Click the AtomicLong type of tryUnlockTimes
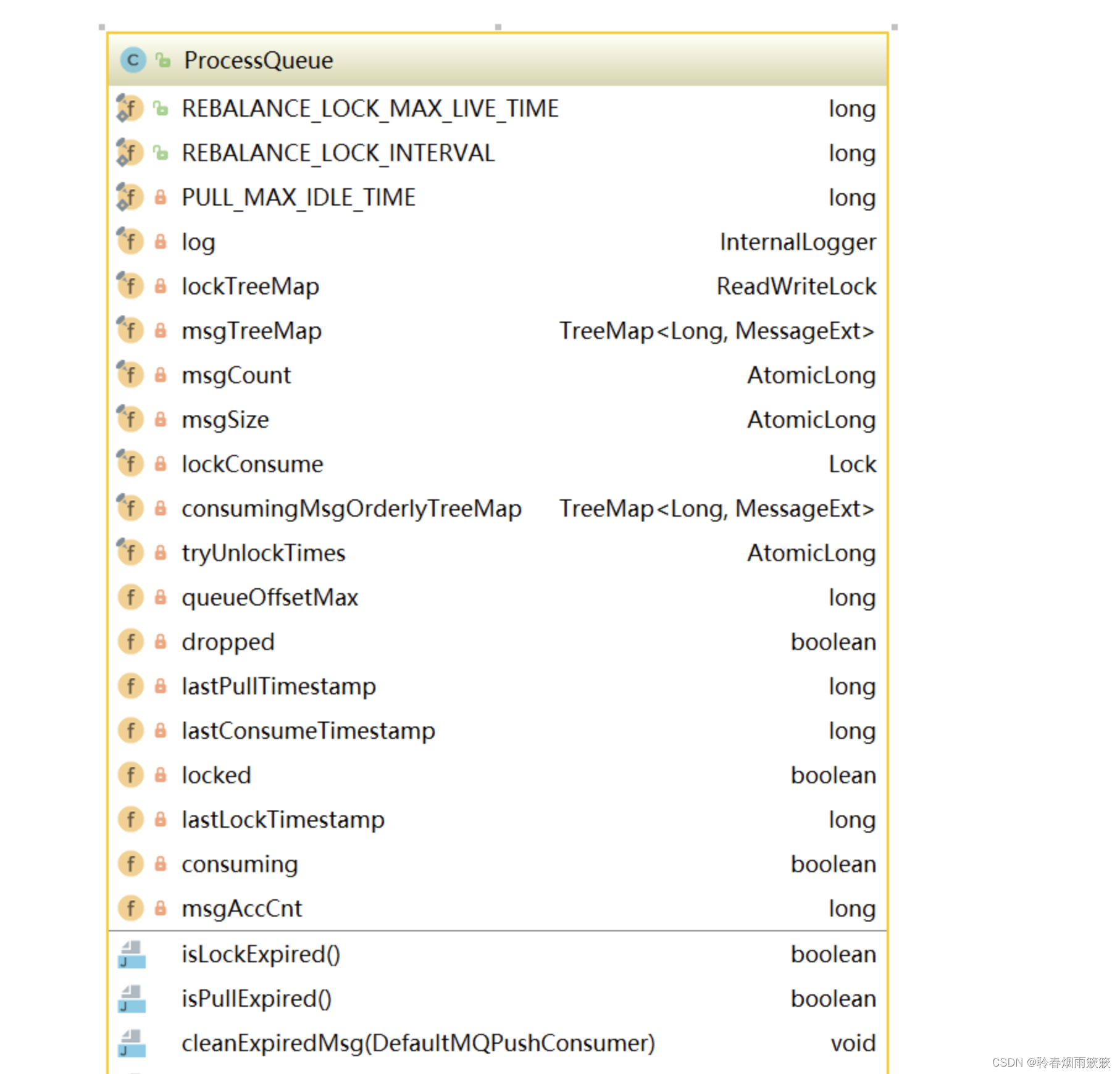Image resolution: width=1120 pixels, height=1074 pixels. 811,553
